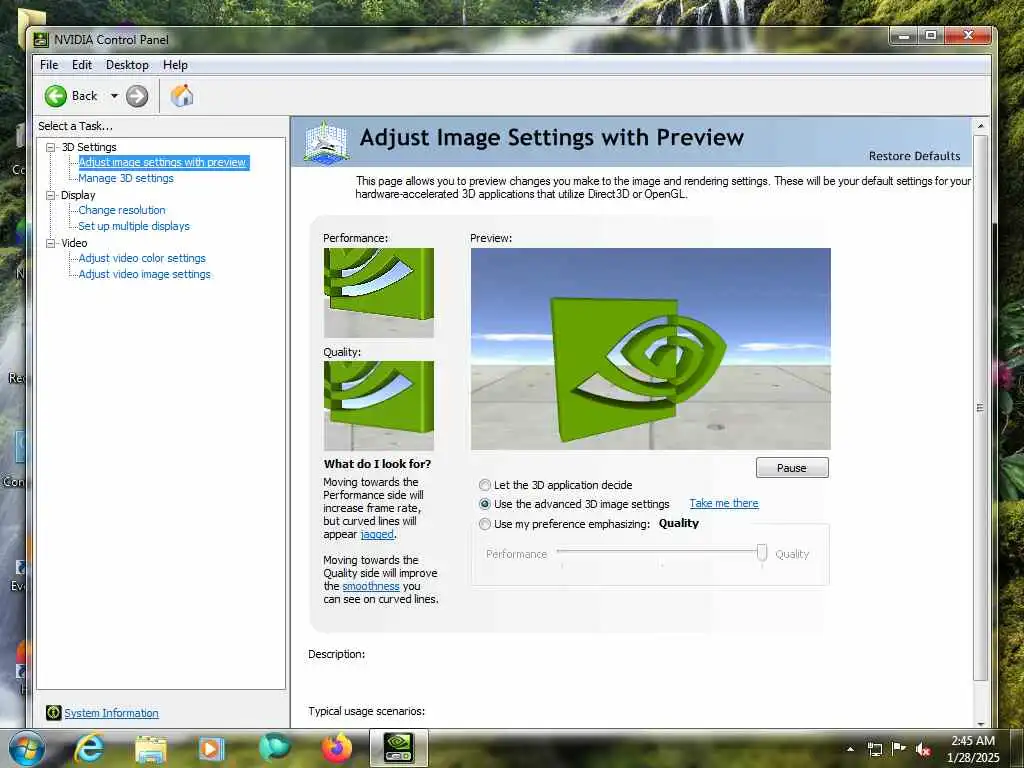1024x768 pixels.
Task: Click the Performance sample thumbnail
Action: click(379, 293)
